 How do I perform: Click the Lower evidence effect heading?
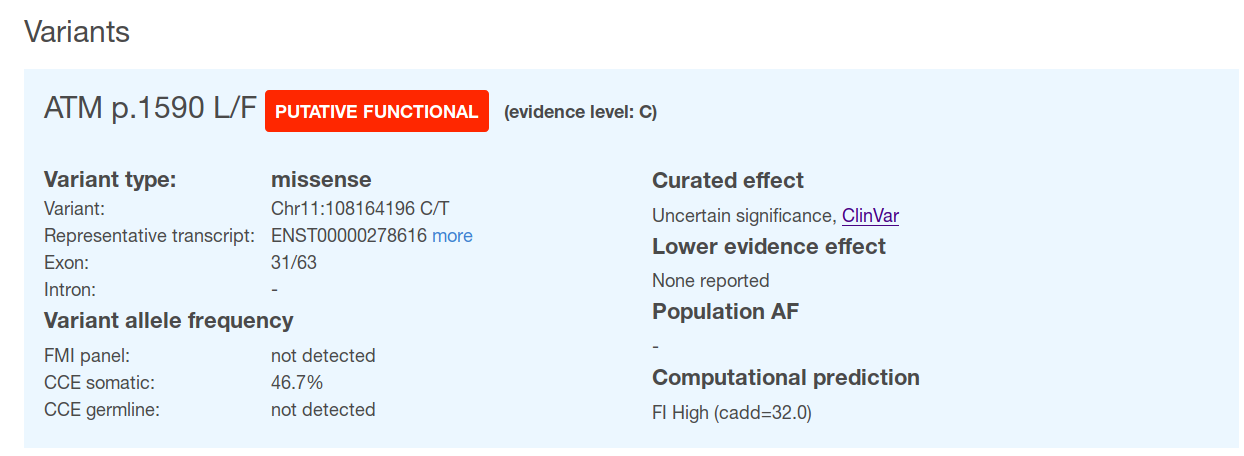click(x=769, y=247)
